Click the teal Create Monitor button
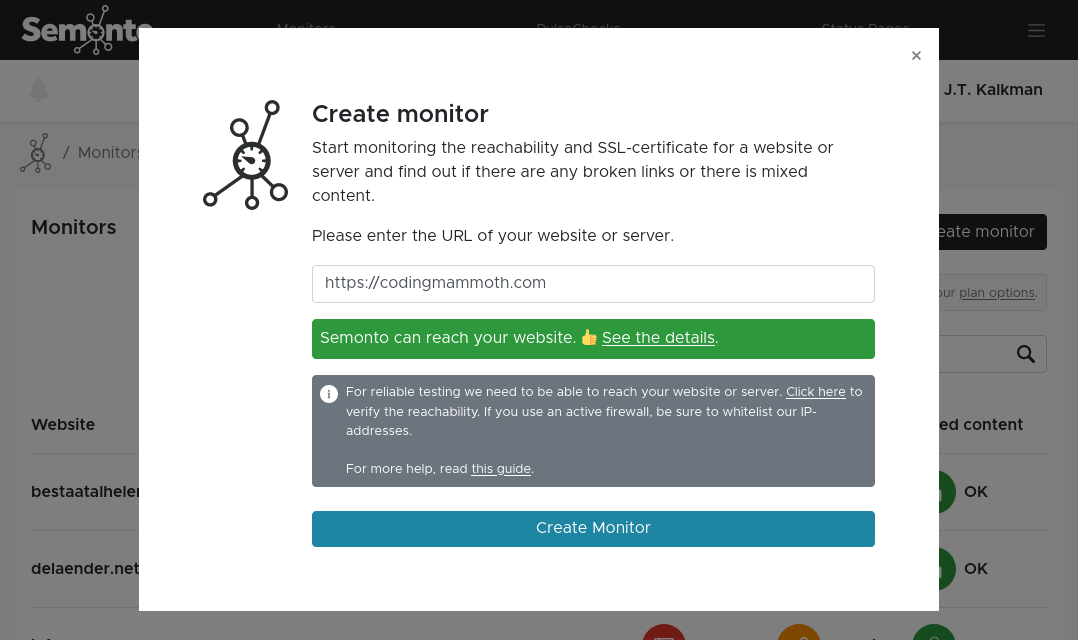Screen dimensions: 1078x640 [593, 528]
